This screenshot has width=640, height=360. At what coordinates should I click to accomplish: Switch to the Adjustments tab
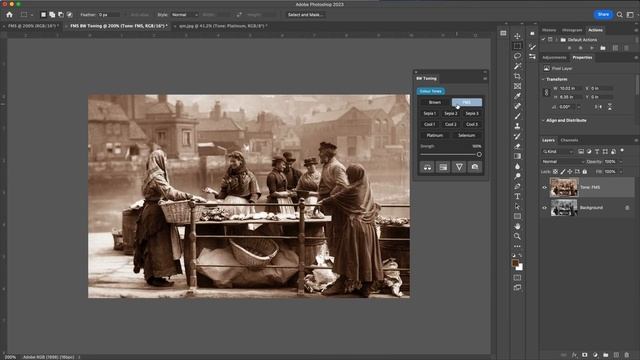(x=554, y=58)
